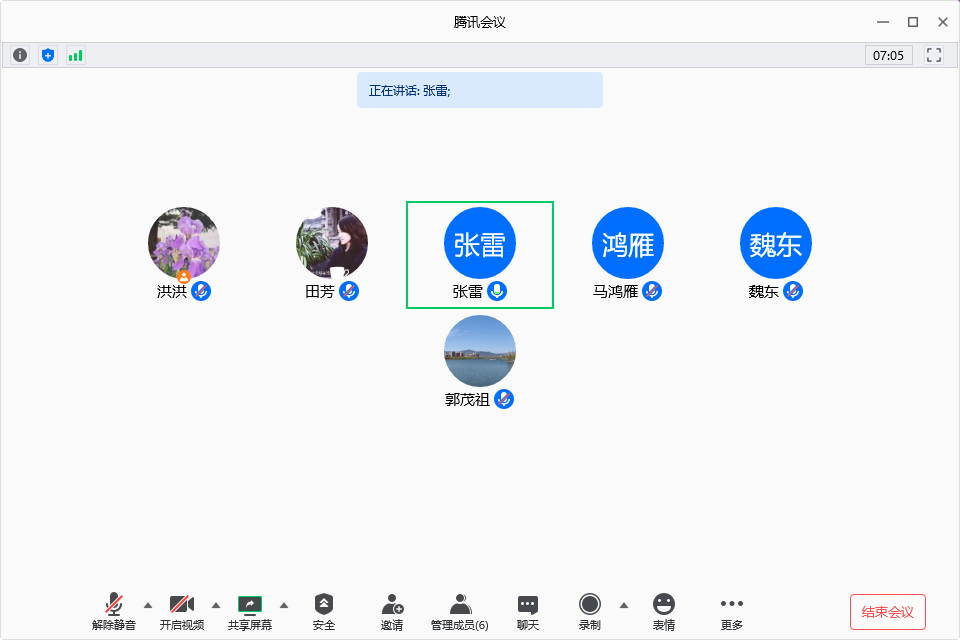Screen dimensions: 960x640
Task: Open the 安全 security options
Action: 324,610
